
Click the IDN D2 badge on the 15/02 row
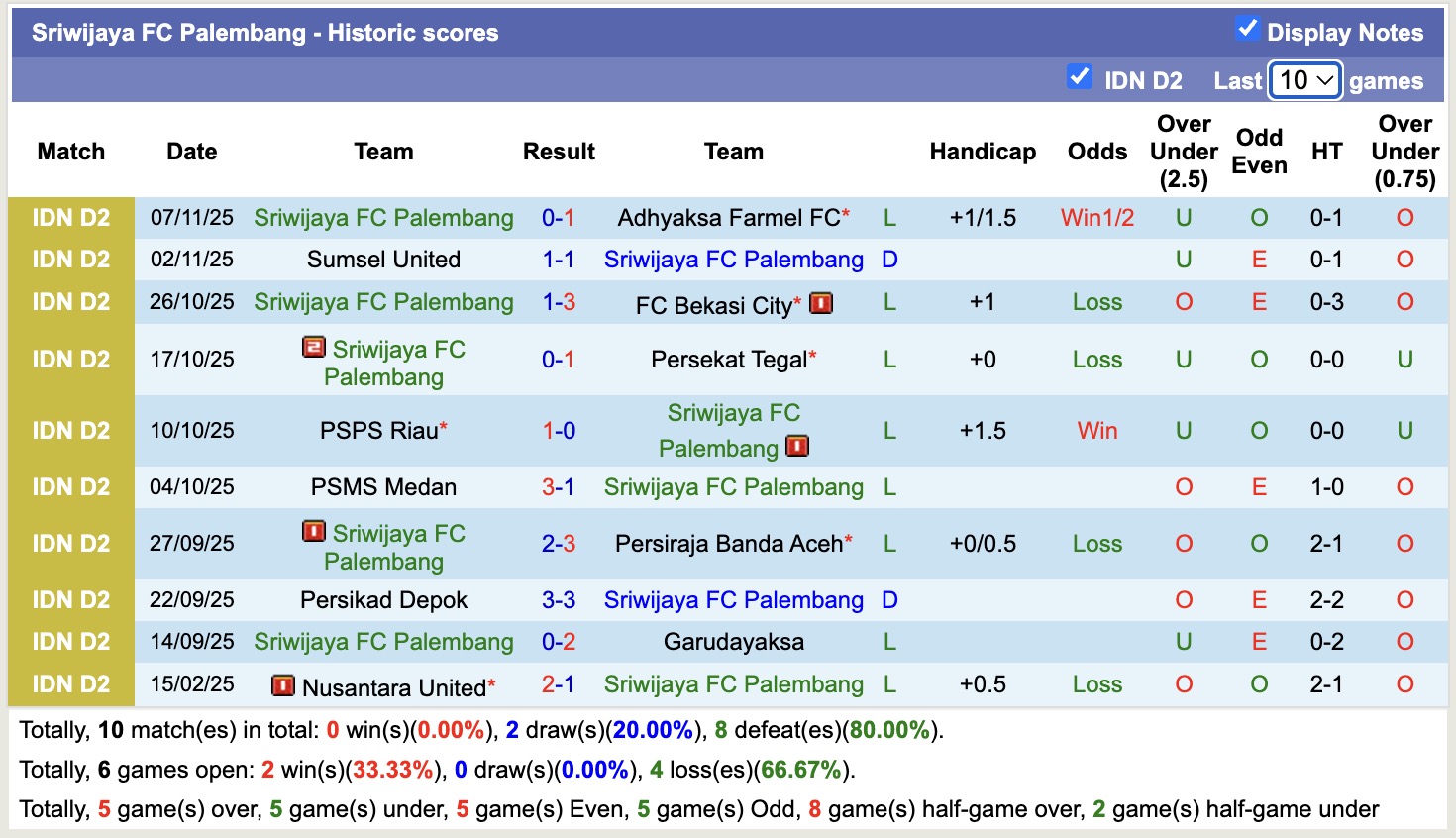click(x=72, y=683)
